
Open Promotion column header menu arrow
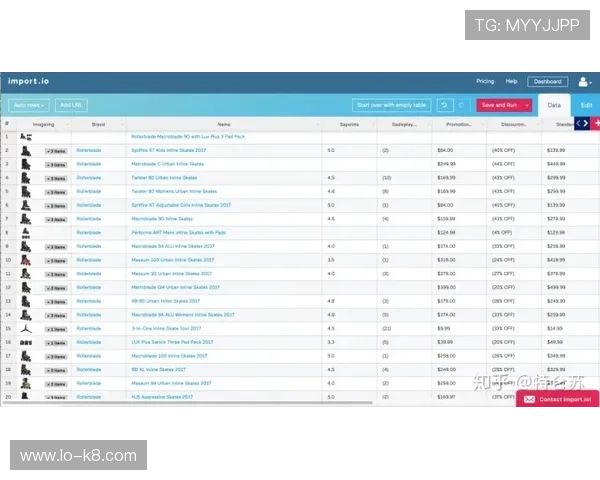tap(483, 124)
